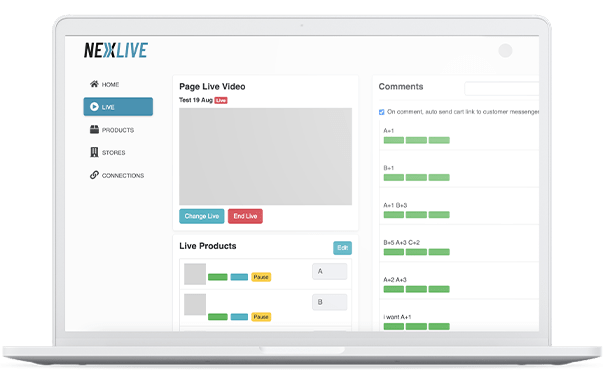The height and width of the screenshot is (374, 603).
Task: Click the NexLive logo
Action: (x=116, y=50)
